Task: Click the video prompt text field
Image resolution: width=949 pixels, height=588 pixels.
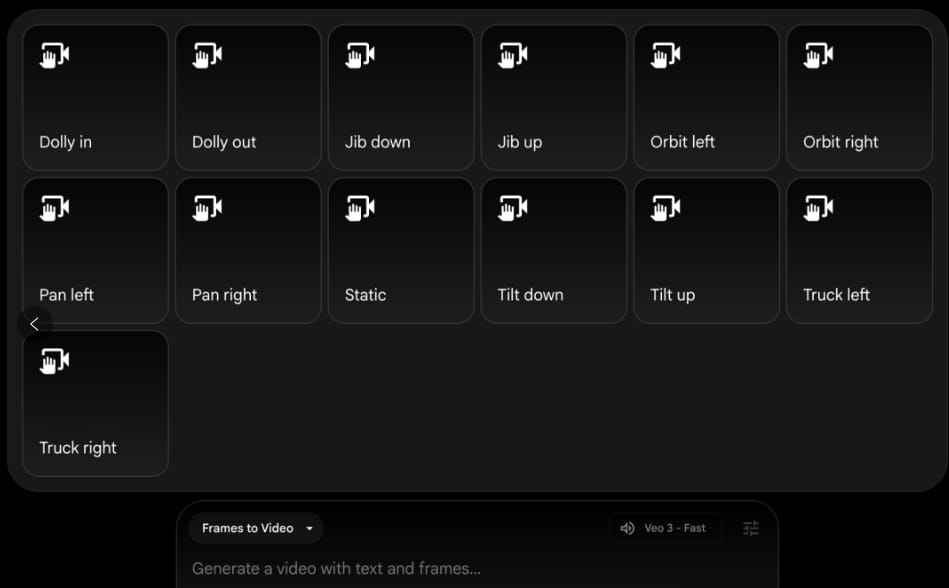Action: [x=477, y=569]
